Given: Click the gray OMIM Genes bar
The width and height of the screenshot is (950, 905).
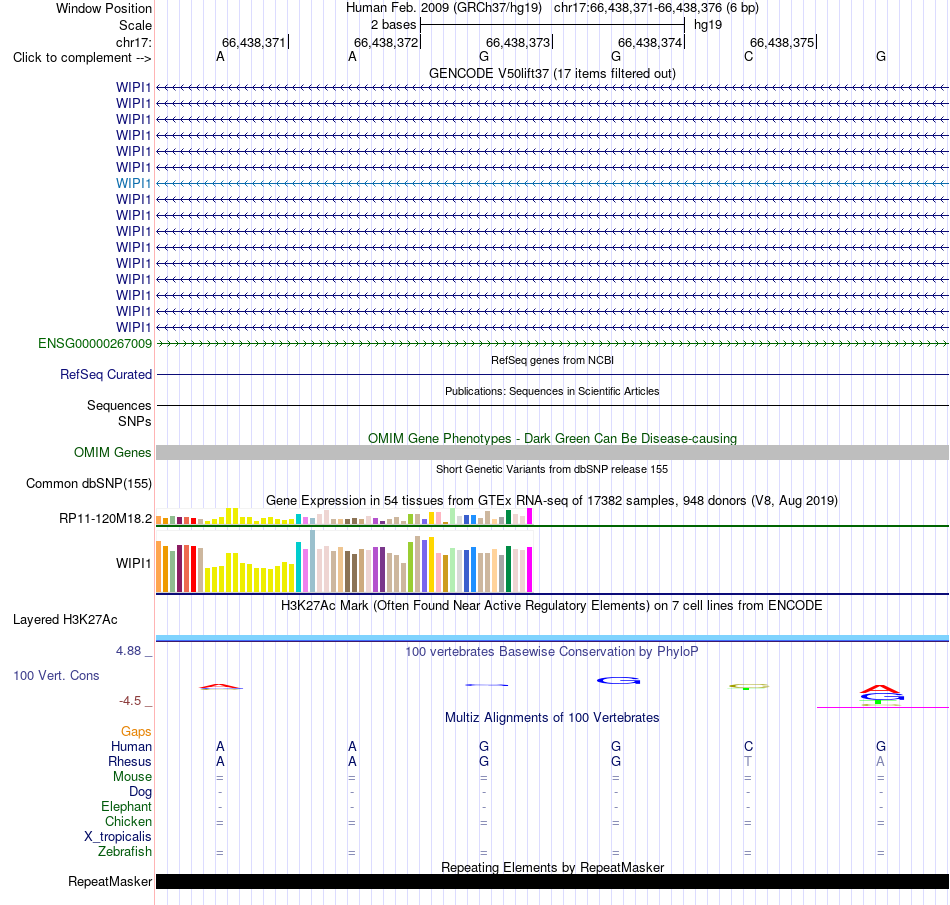Looking at the screenshot, I should click(552, 452).
